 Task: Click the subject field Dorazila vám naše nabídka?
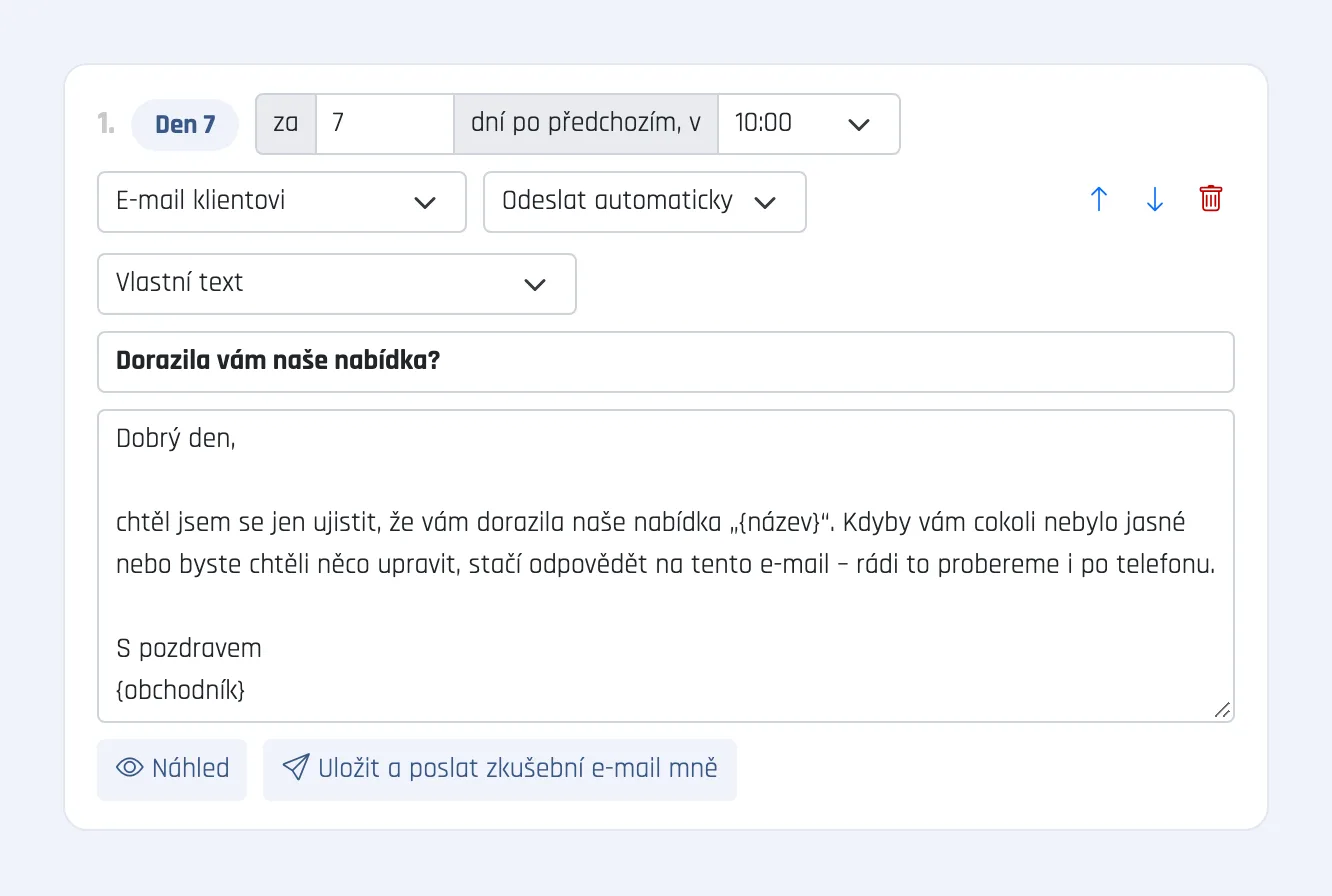click(x=666, y=362)
